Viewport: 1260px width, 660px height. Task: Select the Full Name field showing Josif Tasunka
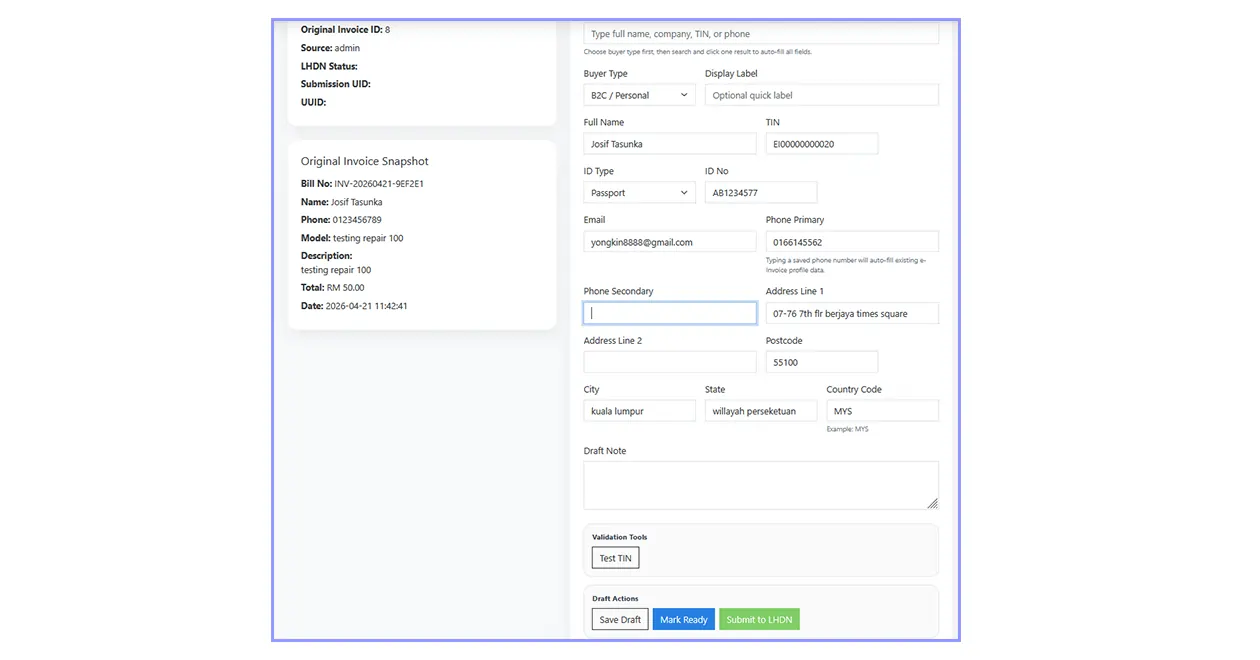[669, 143]
